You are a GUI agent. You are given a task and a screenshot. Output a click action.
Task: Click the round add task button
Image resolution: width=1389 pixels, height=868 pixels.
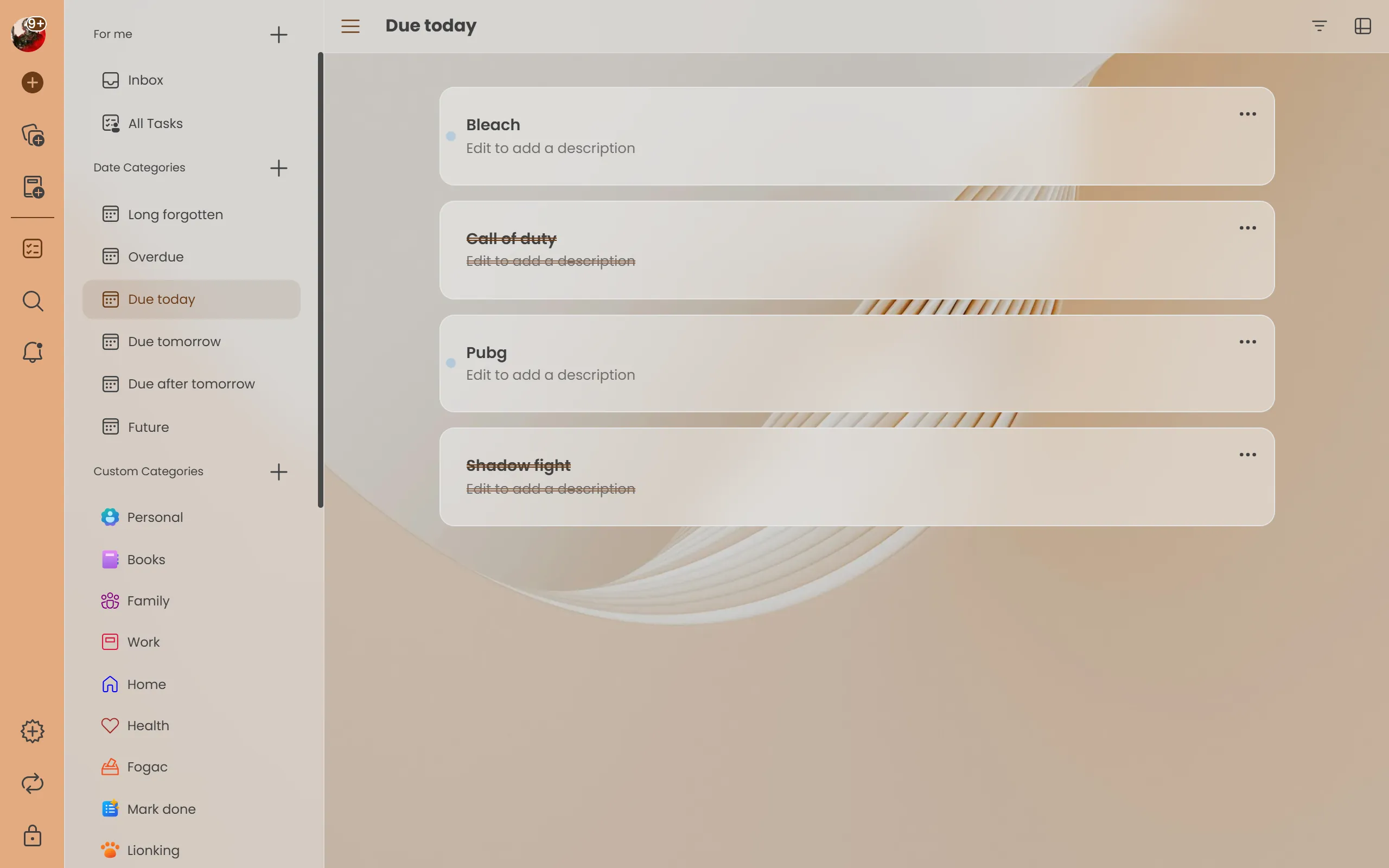coord(32,82)
